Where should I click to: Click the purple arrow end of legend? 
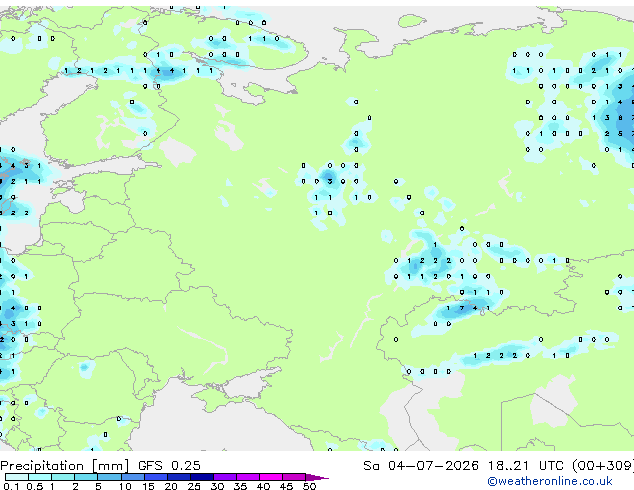pyautogui.click(x=317, y=477)
